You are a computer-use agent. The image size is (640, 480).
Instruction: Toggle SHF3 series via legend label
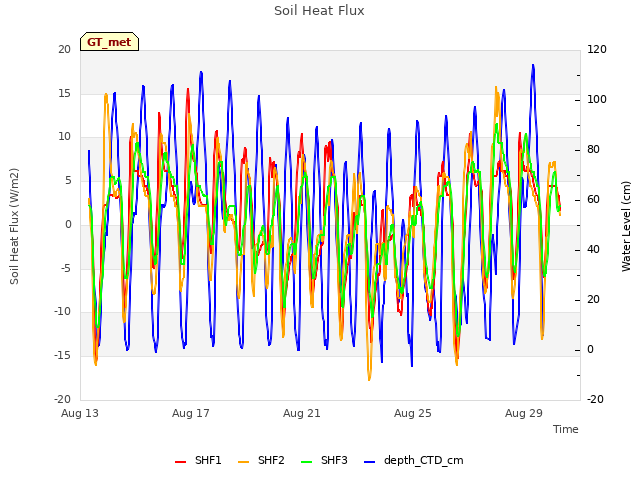click(334, 460)
